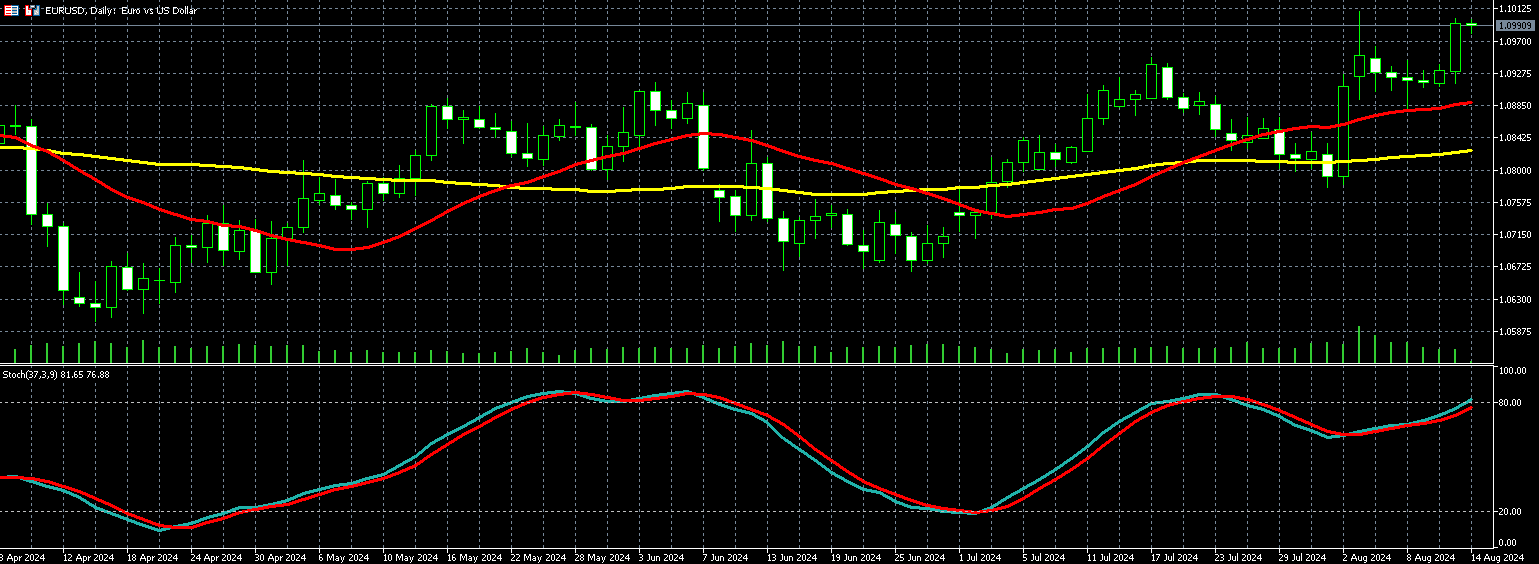Click the current price label 1.09909
Image resolution: width=1539 pixels, height=564 pixels.
(x=1514, y=25)
